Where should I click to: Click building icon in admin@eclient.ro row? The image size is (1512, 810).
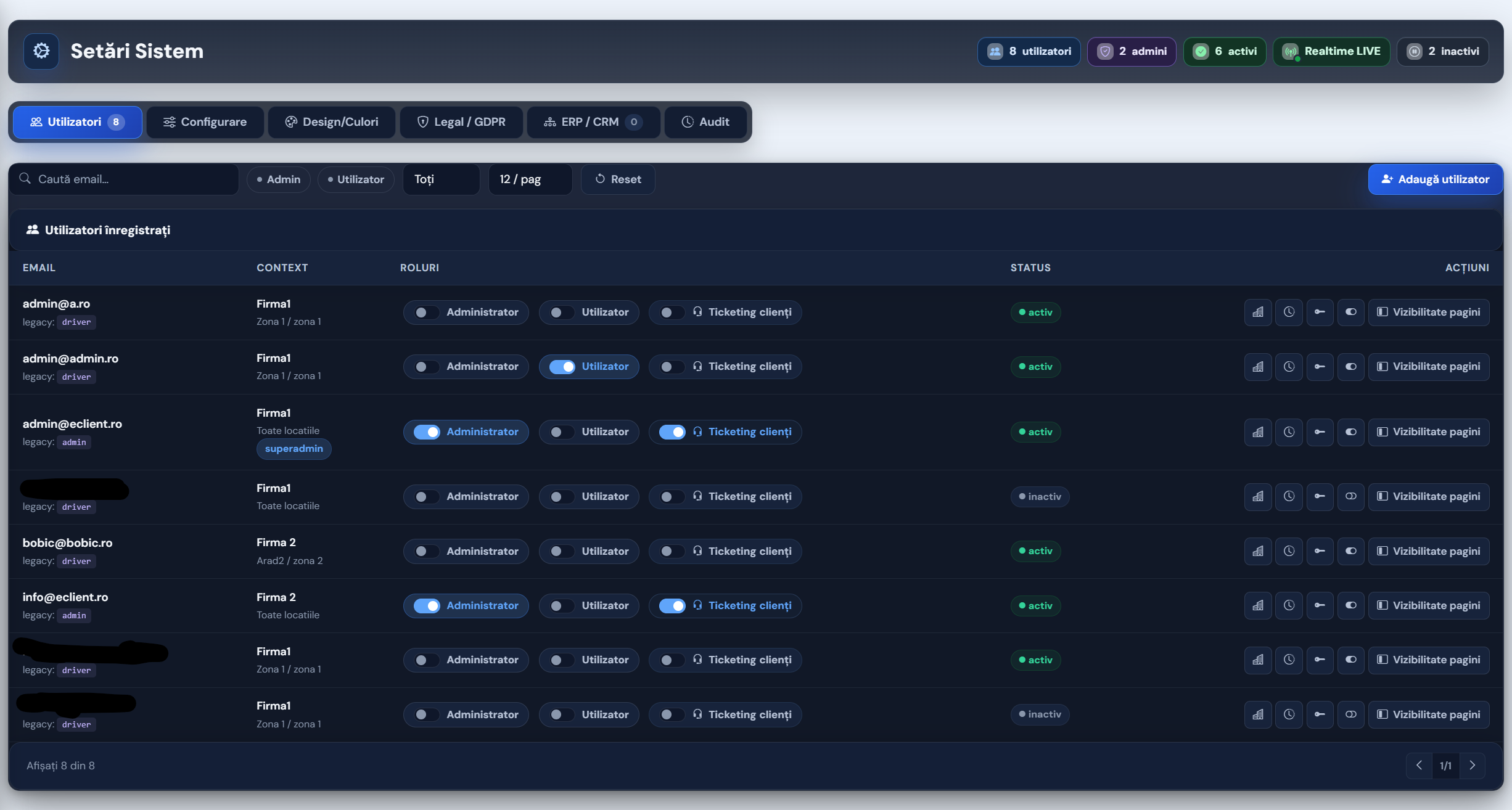click(x=1258, y=432)
